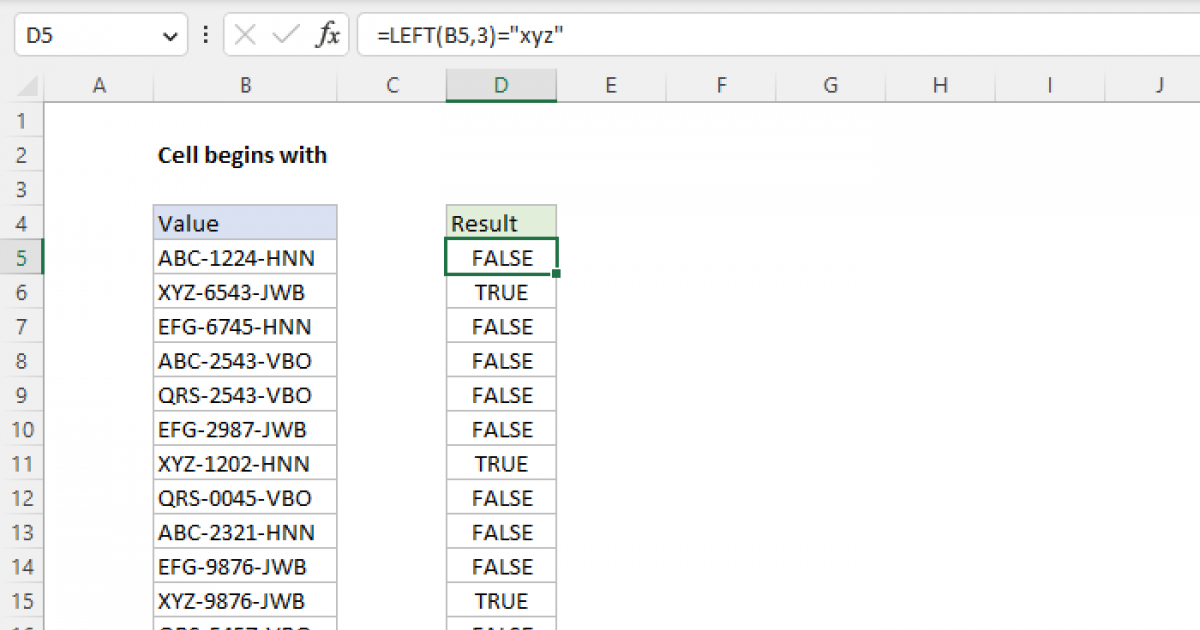Click the Cancel X icon in formula bar
This screenshot has height=630, width=1200.
(245, 36)
